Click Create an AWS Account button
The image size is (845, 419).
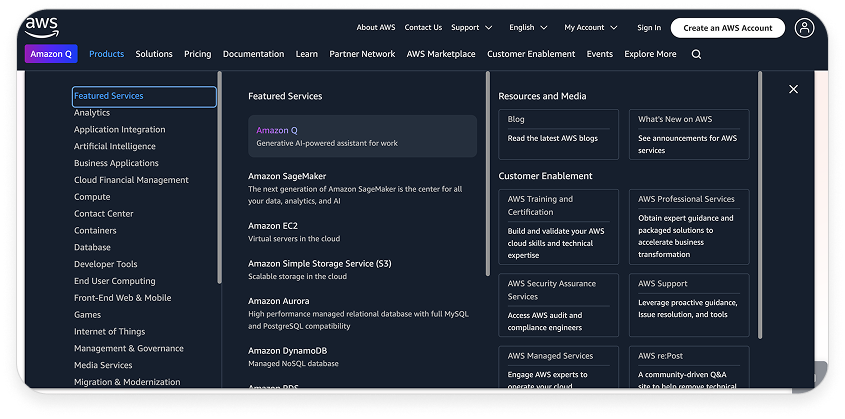[728, 28]
